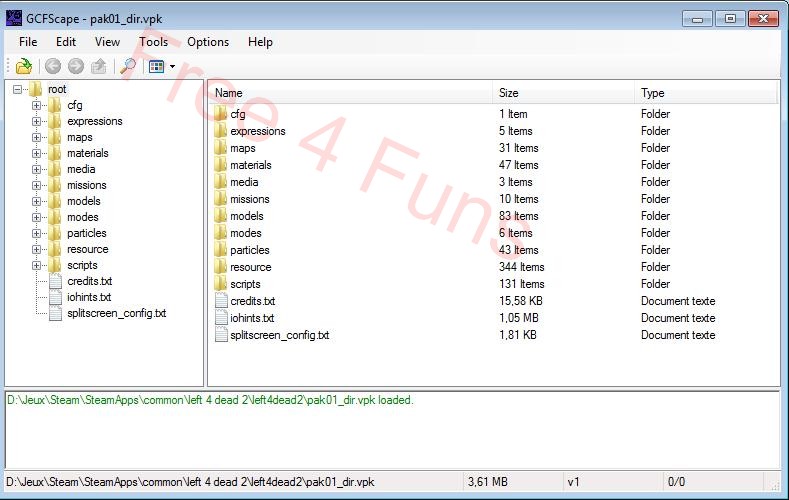Collapse the root tree node

(x=18, y=89)
